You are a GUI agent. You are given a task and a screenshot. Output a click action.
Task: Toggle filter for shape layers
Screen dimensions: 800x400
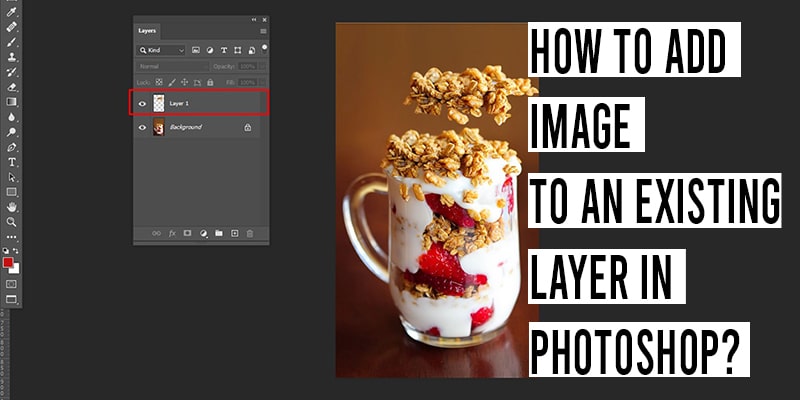click(238, 51)
